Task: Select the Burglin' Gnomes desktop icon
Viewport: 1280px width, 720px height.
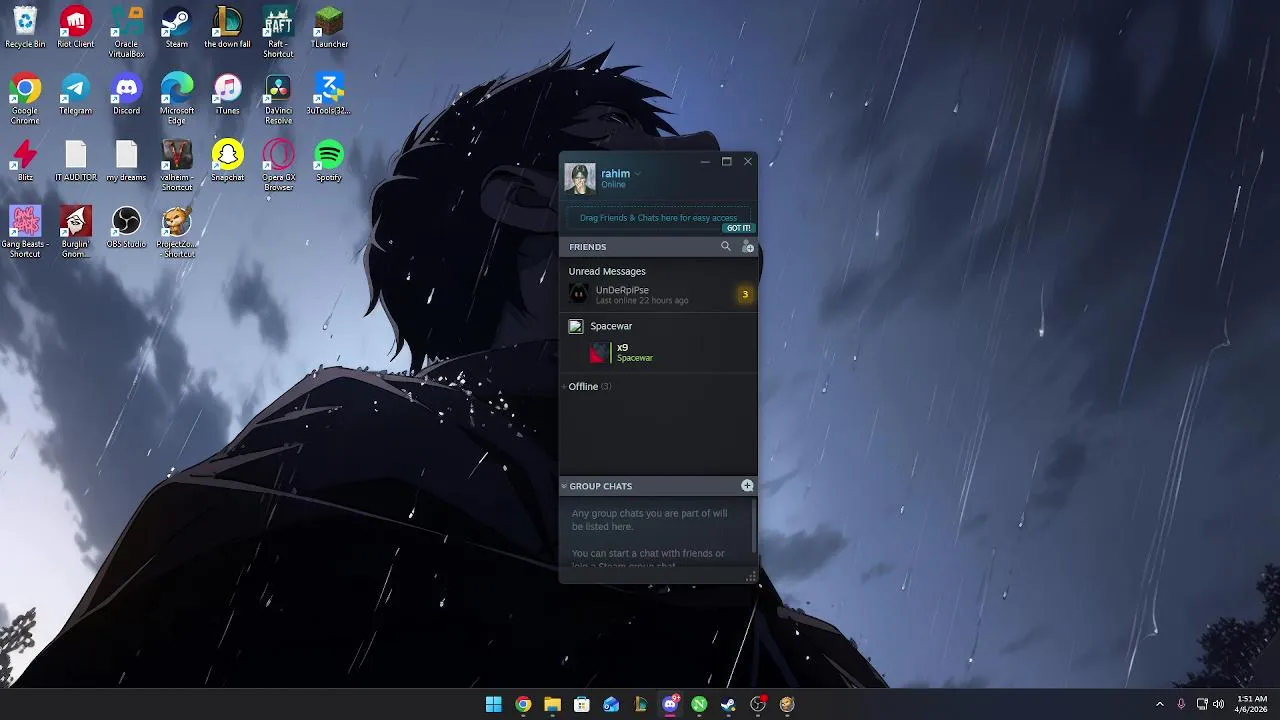Action: click(76, 231)
